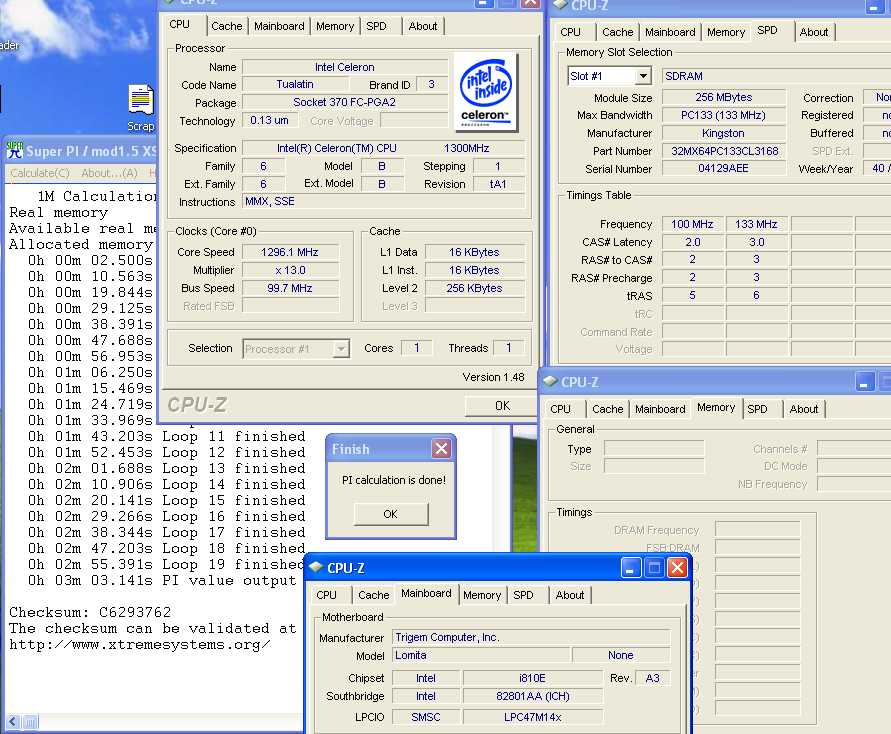Open About tab in CPU-Z CPU window
The height and width of the screenshot is (734, 891).
coord(423,26)
